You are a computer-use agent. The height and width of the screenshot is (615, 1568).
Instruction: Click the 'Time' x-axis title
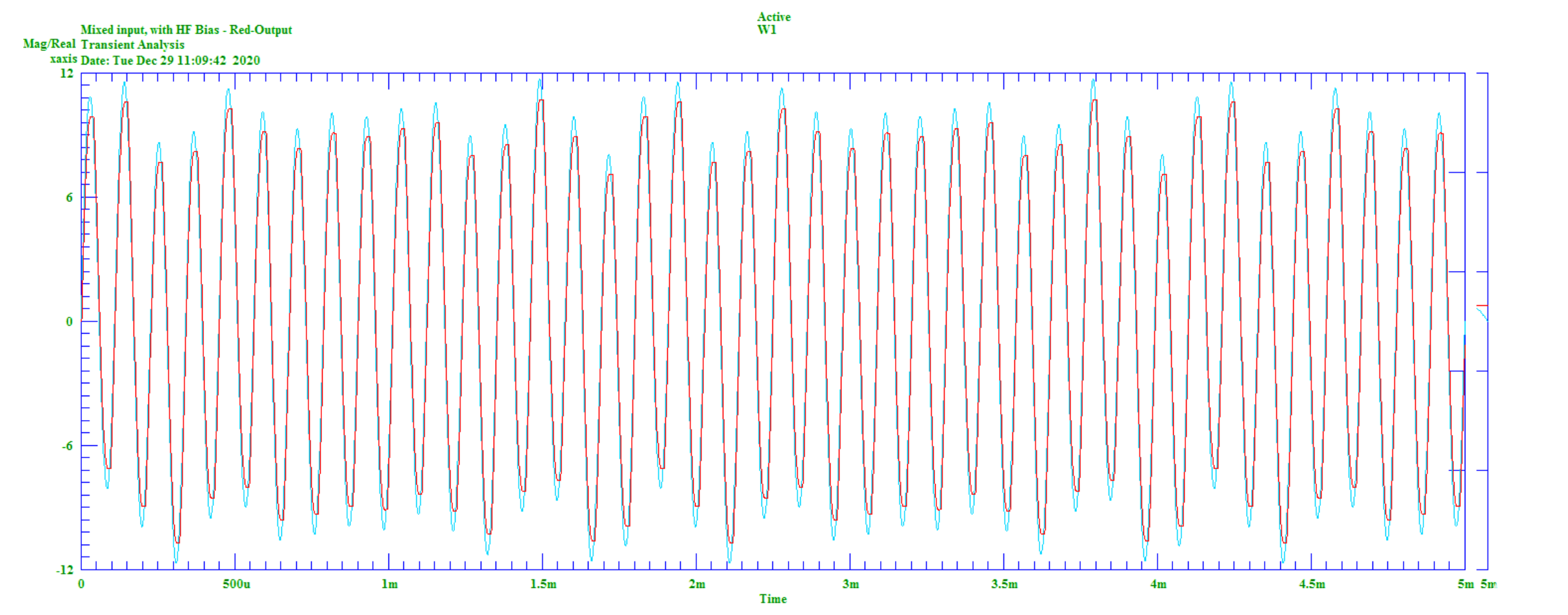[773, 599]
